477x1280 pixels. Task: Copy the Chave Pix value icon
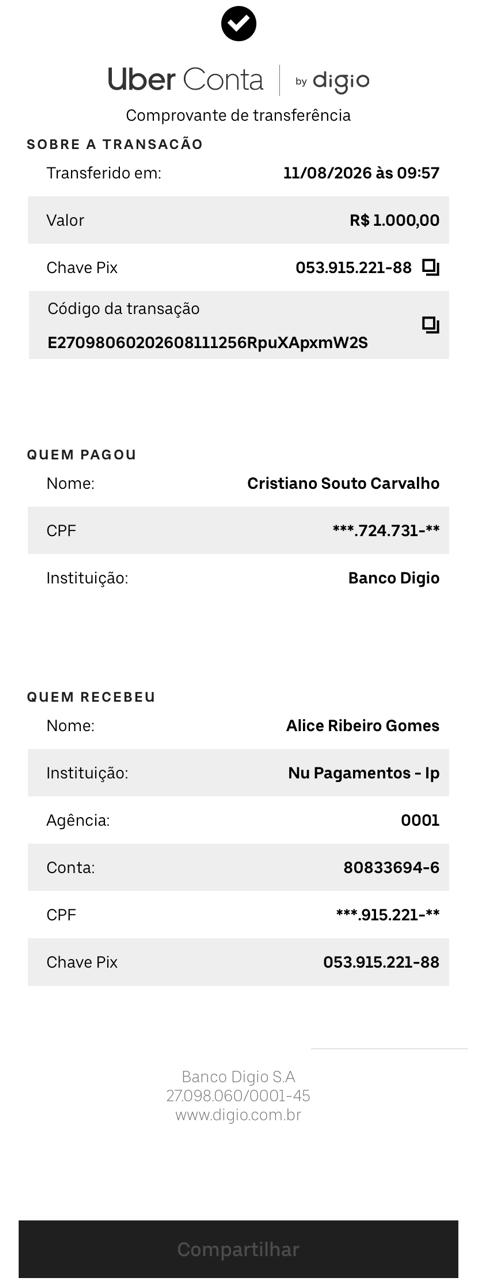[431, 267]
